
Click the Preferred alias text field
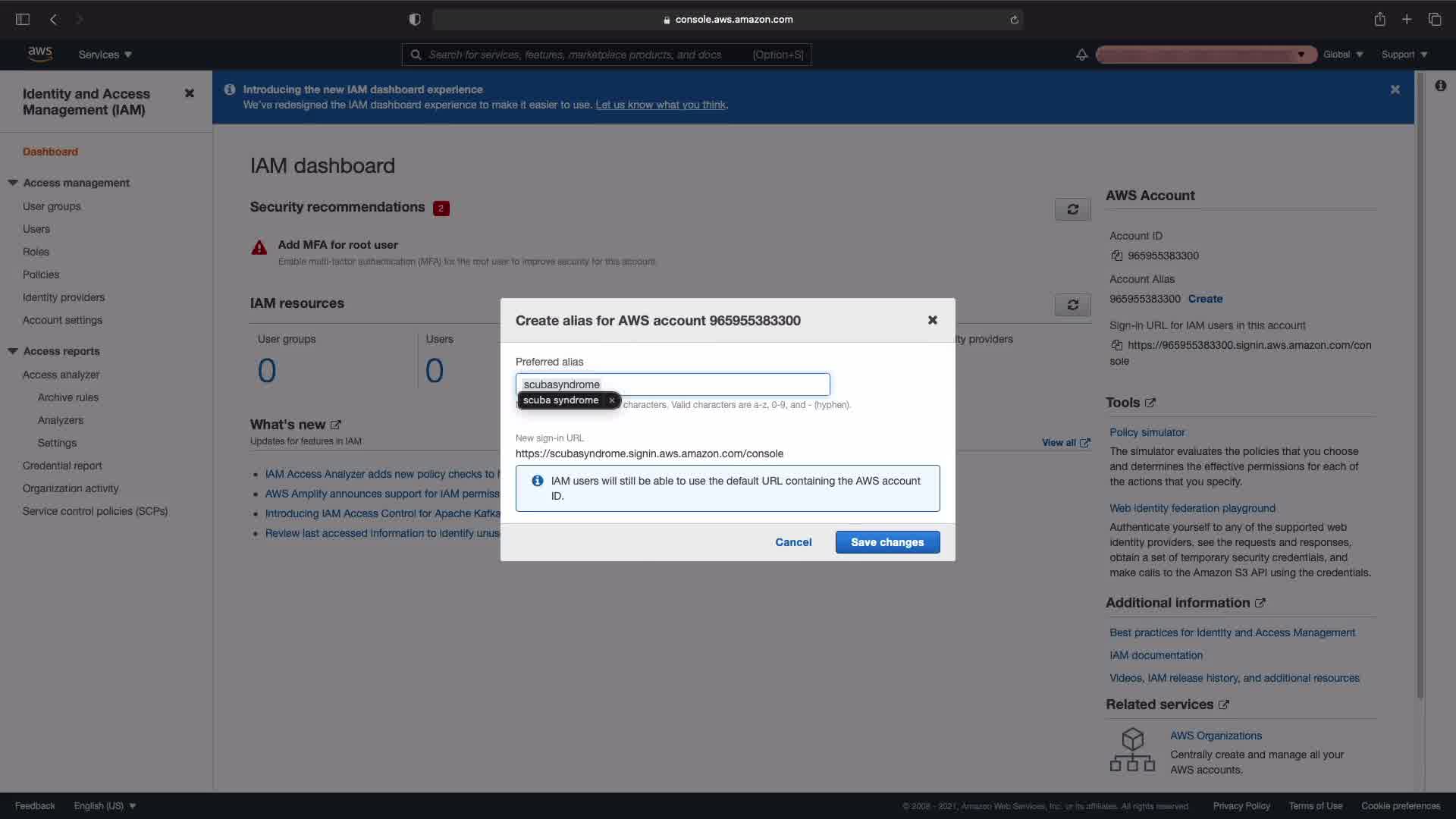(713, 384)
